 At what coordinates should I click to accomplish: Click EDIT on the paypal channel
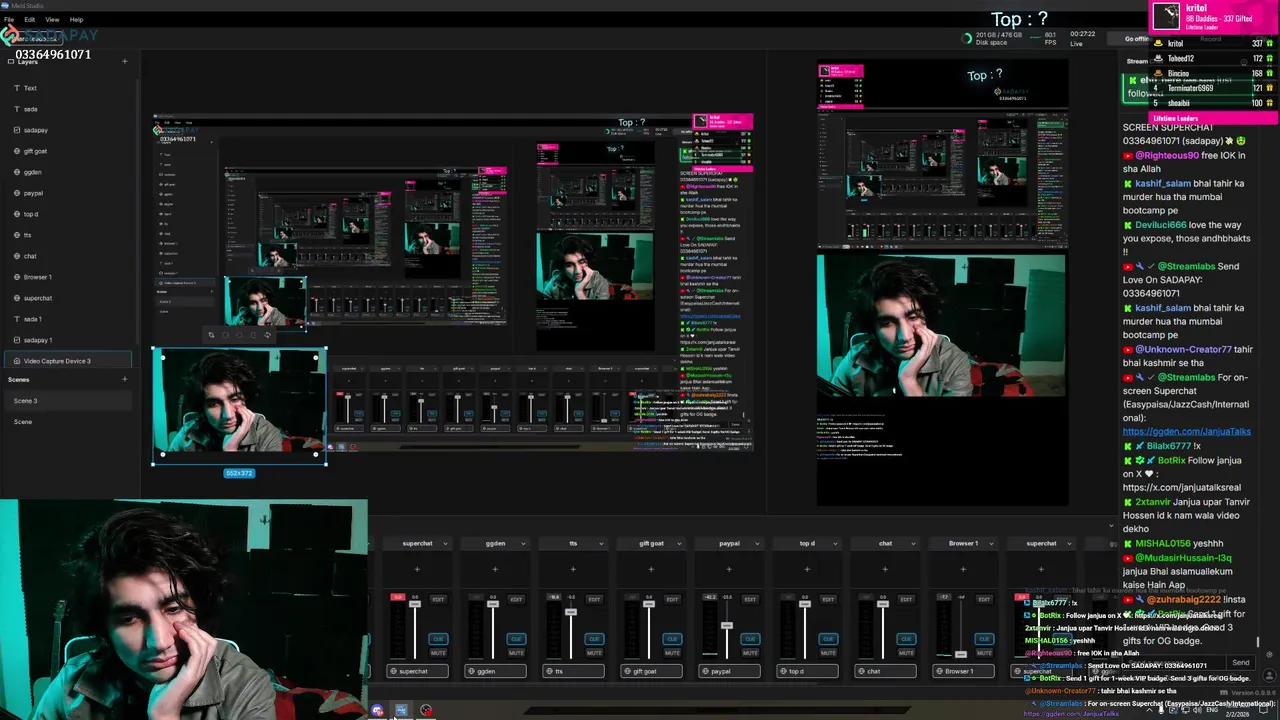(x=750, y=599)
